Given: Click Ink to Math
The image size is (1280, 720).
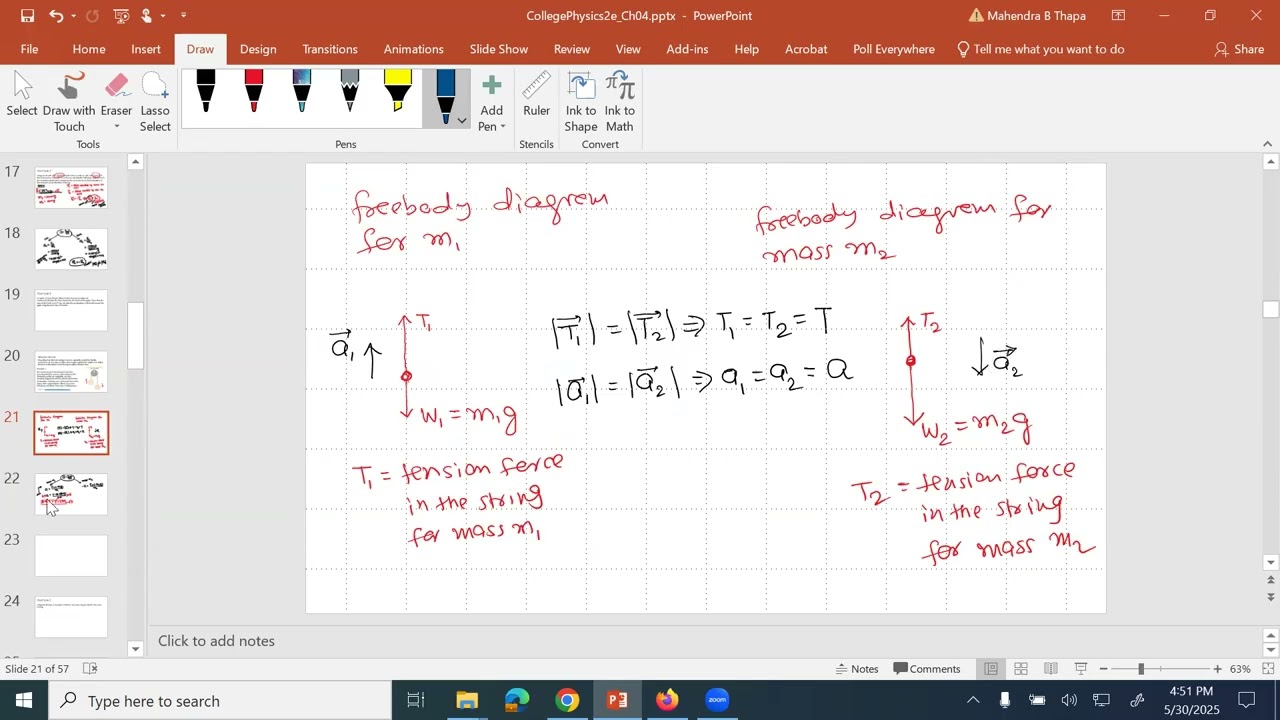Looking at the screenshot, I should [x=619, y=102].
